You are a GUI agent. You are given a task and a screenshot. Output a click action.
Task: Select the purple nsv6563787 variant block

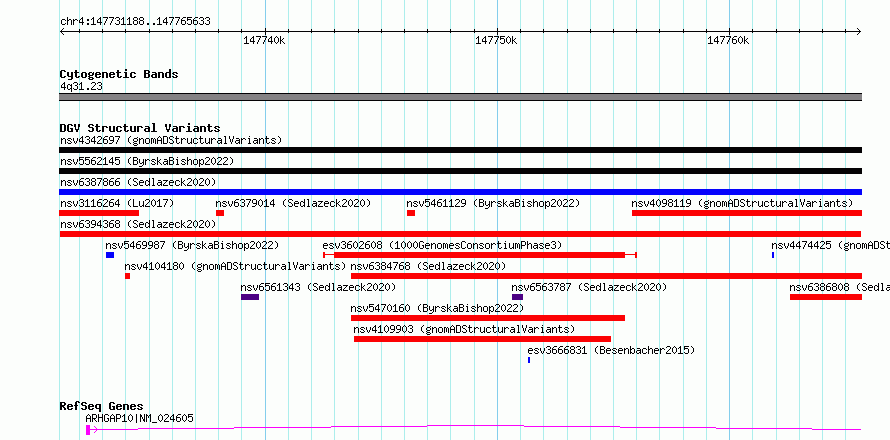pyautogui.click(x=517, y=297)
